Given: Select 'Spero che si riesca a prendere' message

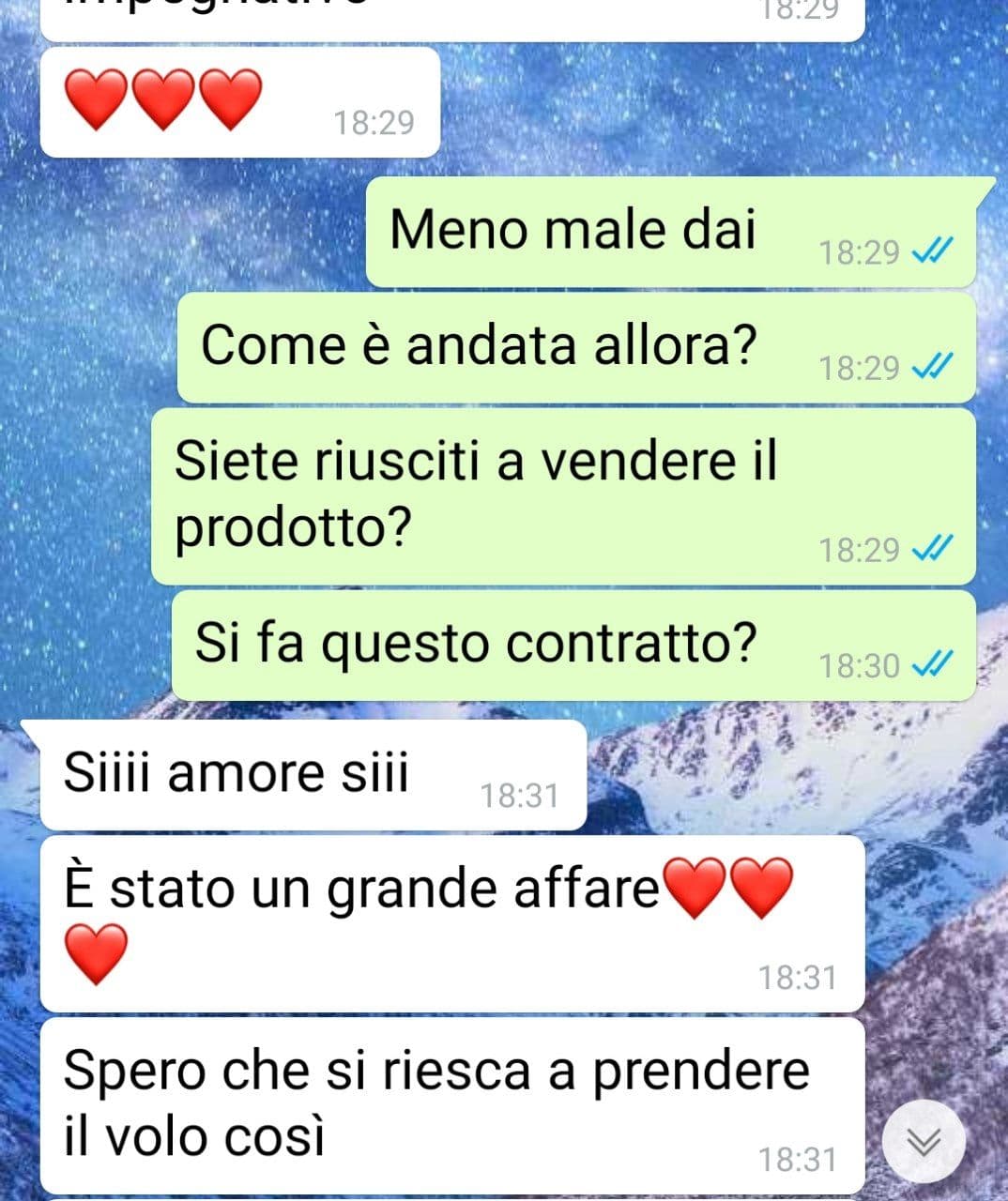Looking at the screenshot, I should click(x=451, y=1106).
